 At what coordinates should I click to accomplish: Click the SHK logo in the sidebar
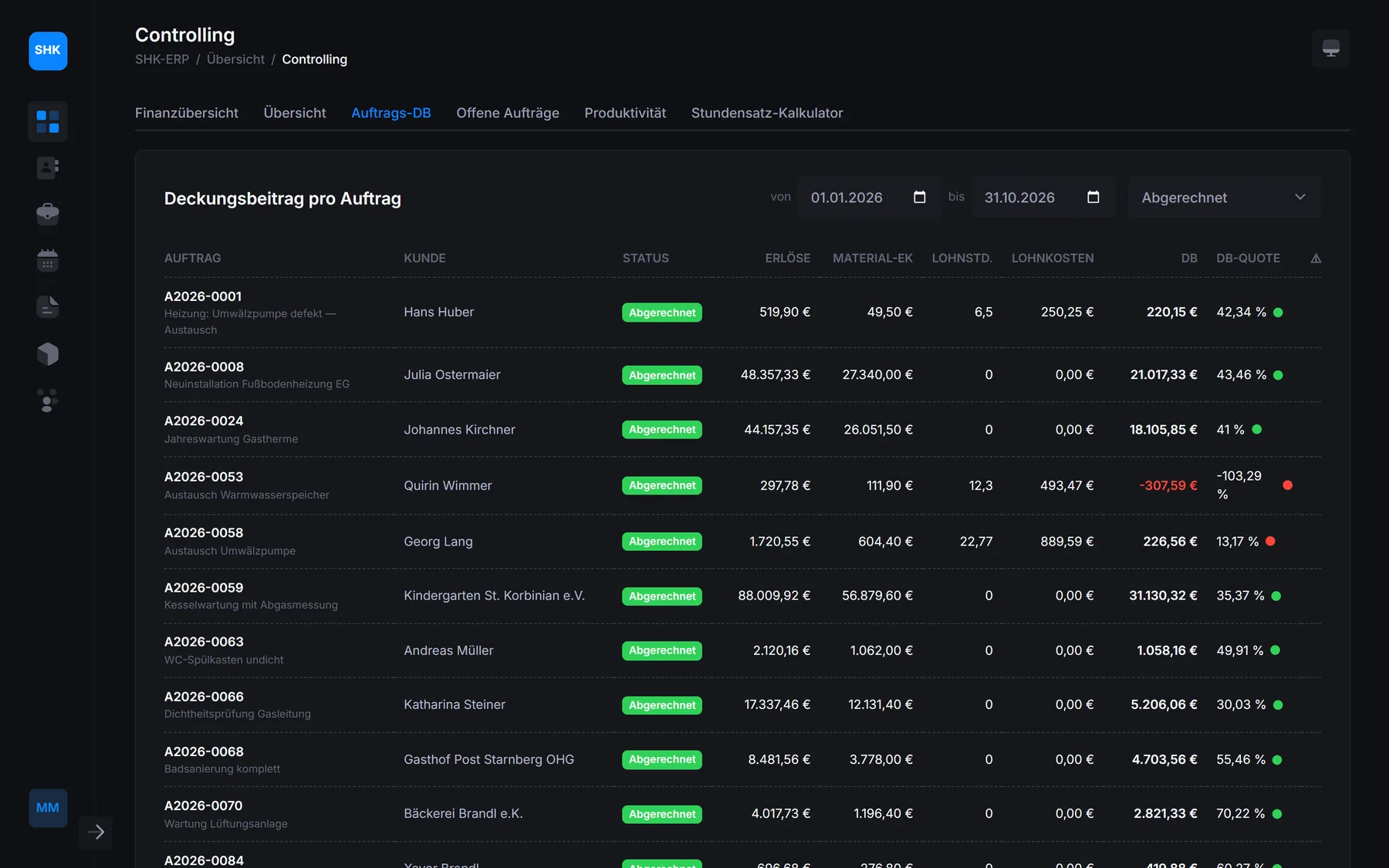[48, 51]
